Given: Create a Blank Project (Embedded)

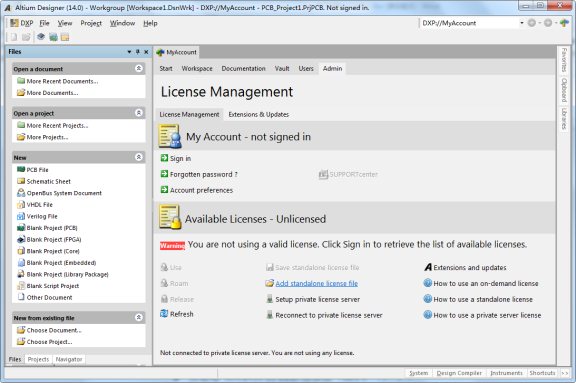Looking at the screenshot, I should pos(57,263).
